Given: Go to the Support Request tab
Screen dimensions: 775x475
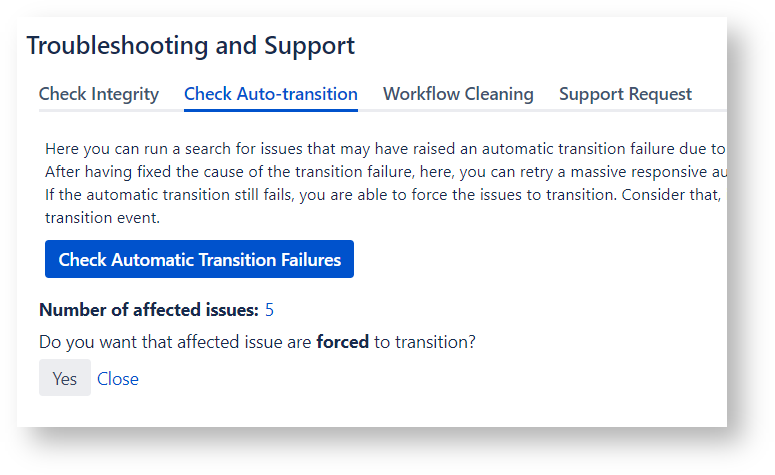Looking at the screenshot, I should coord(625,94).
